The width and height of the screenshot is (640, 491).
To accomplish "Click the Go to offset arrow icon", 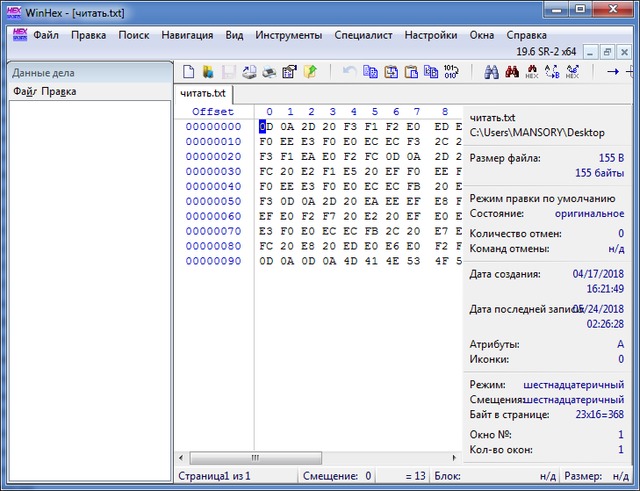I will 613,72.
